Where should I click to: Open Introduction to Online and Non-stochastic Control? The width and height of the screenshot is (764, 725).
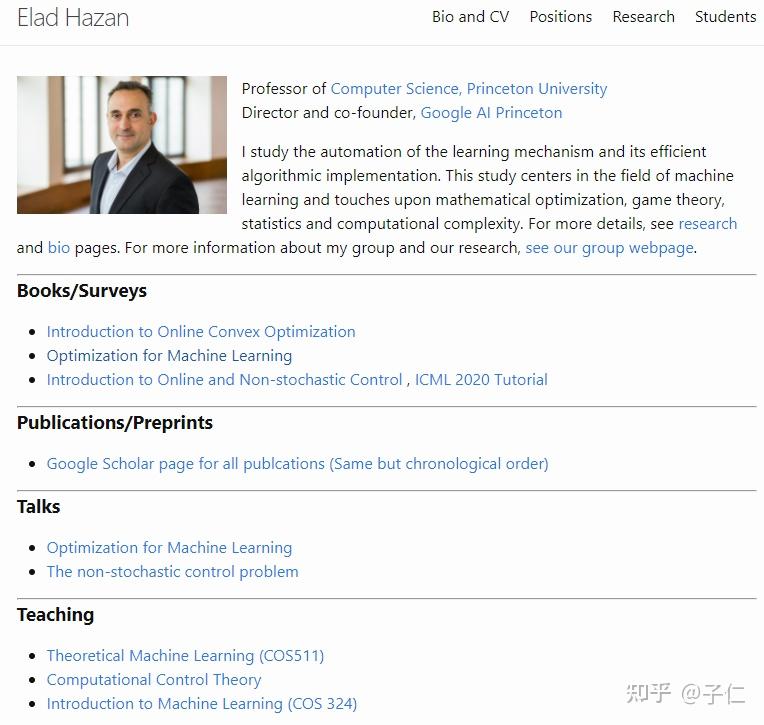pos(224,380)
